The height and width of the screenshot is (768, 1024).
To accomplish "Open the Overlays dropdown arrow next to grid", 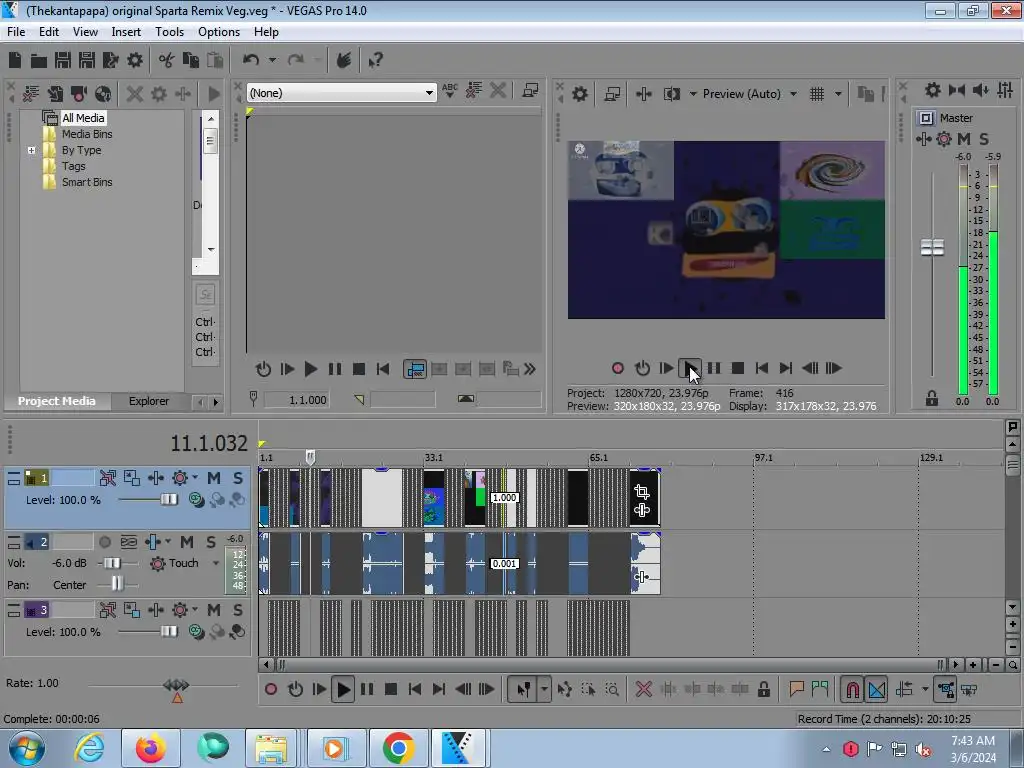I will [x=838, y=94].
